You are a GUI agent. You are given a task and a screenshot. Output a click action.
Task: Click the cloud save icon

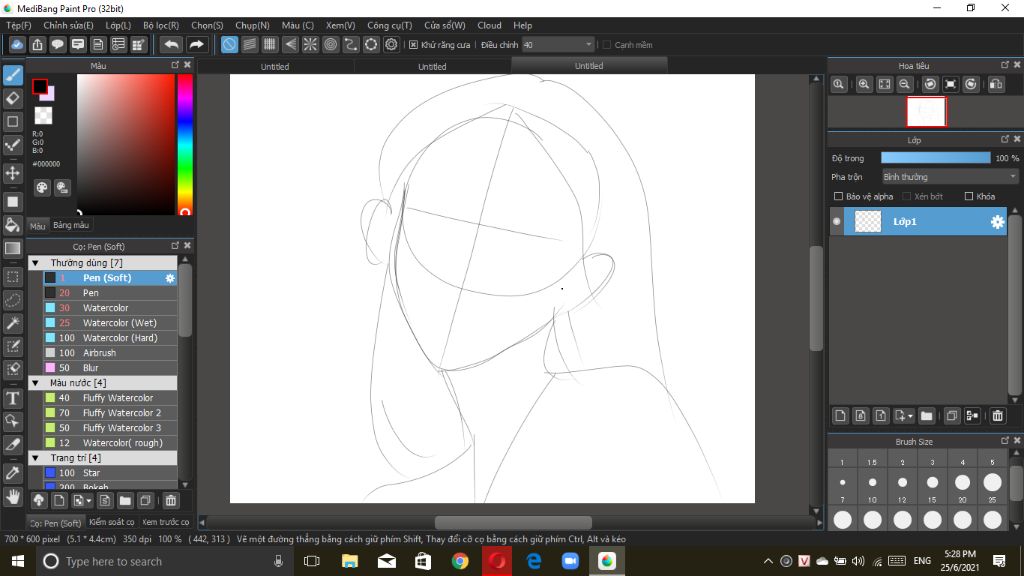click(17, 44)
